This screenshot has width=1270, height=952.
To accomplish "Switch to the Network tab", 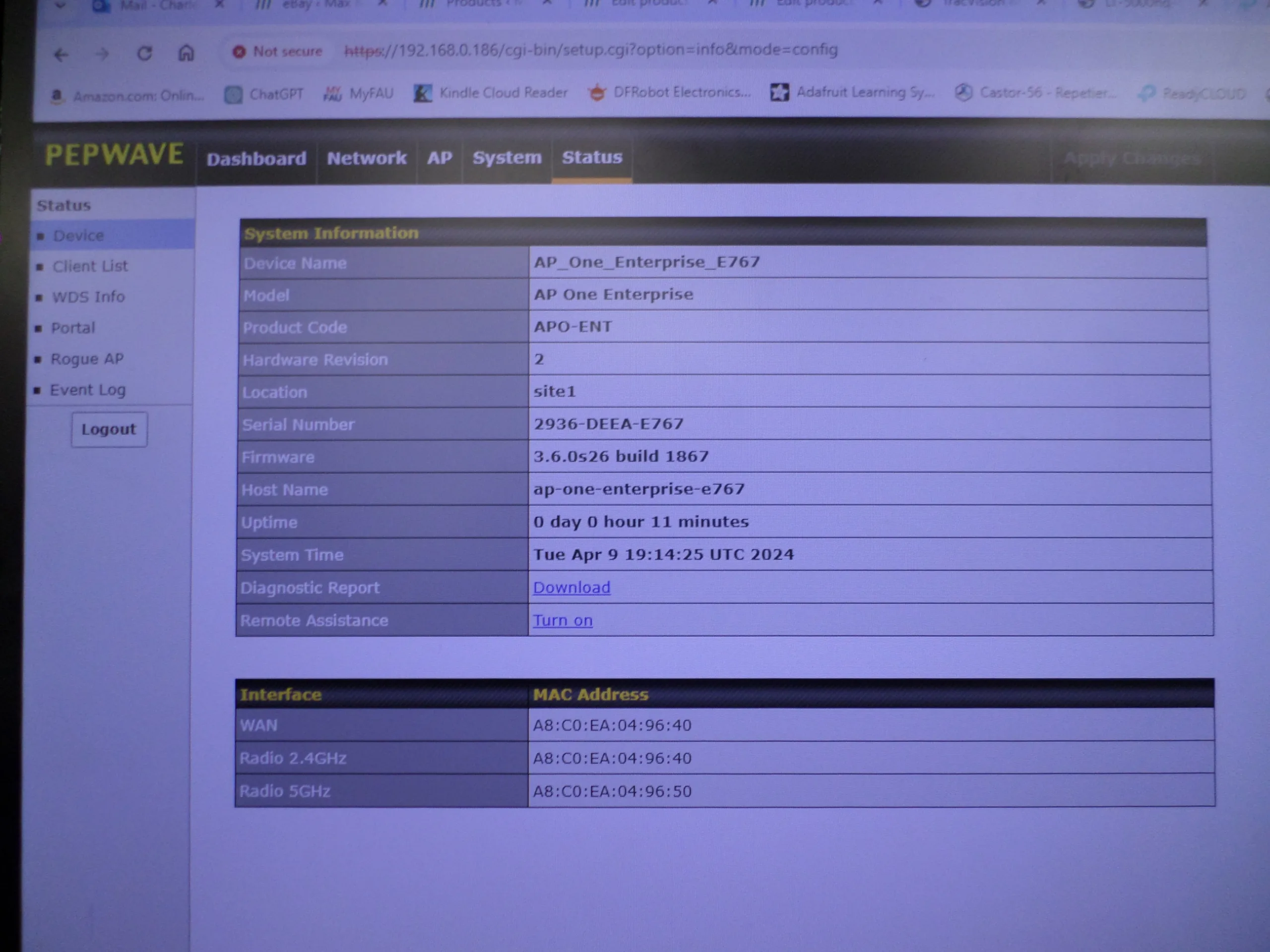I will coord(366,158).
